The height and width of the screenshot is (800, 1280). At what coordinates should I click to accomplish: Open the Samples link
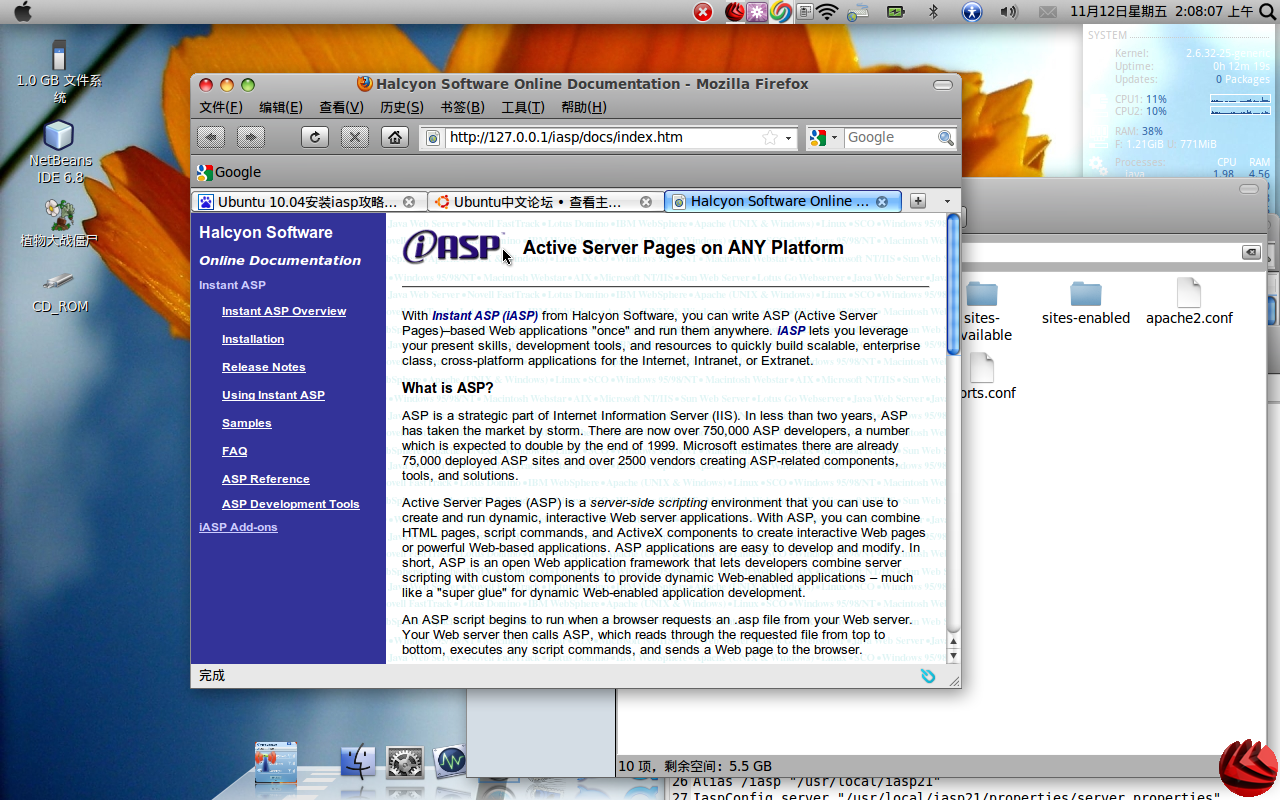tap(247, 423)
